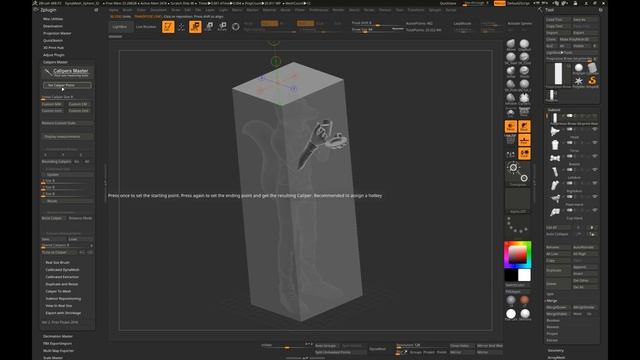The height and width of the screenshot is (360, 640).
Task: Open the Material menu
Action: [x=269, y=10]
